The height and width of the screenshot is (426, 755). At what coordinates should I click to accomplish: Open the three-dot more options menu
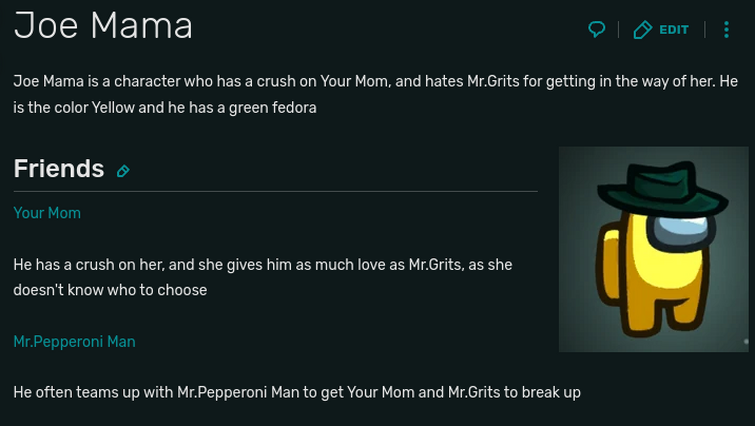pos(727,30)
